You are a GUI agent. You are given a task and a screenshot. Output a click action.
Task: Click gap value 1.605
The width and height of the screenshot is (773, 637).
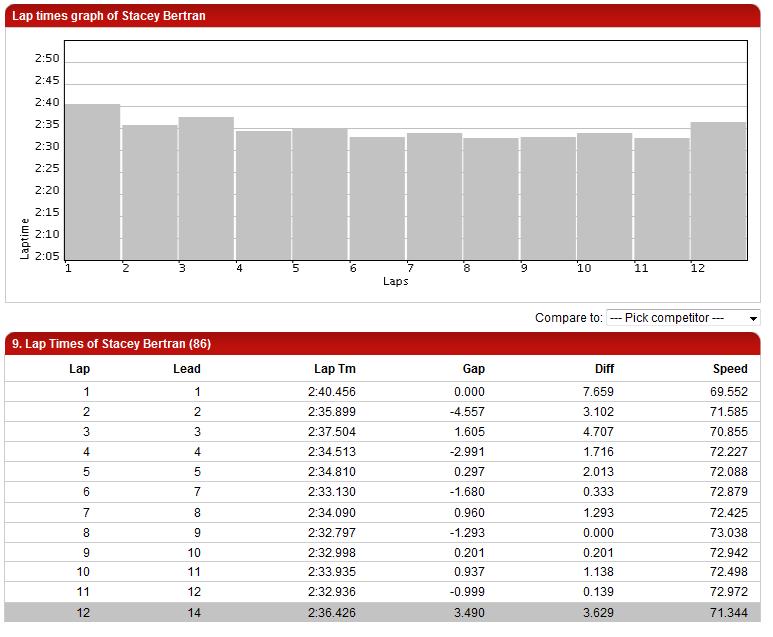coord(469,432)
